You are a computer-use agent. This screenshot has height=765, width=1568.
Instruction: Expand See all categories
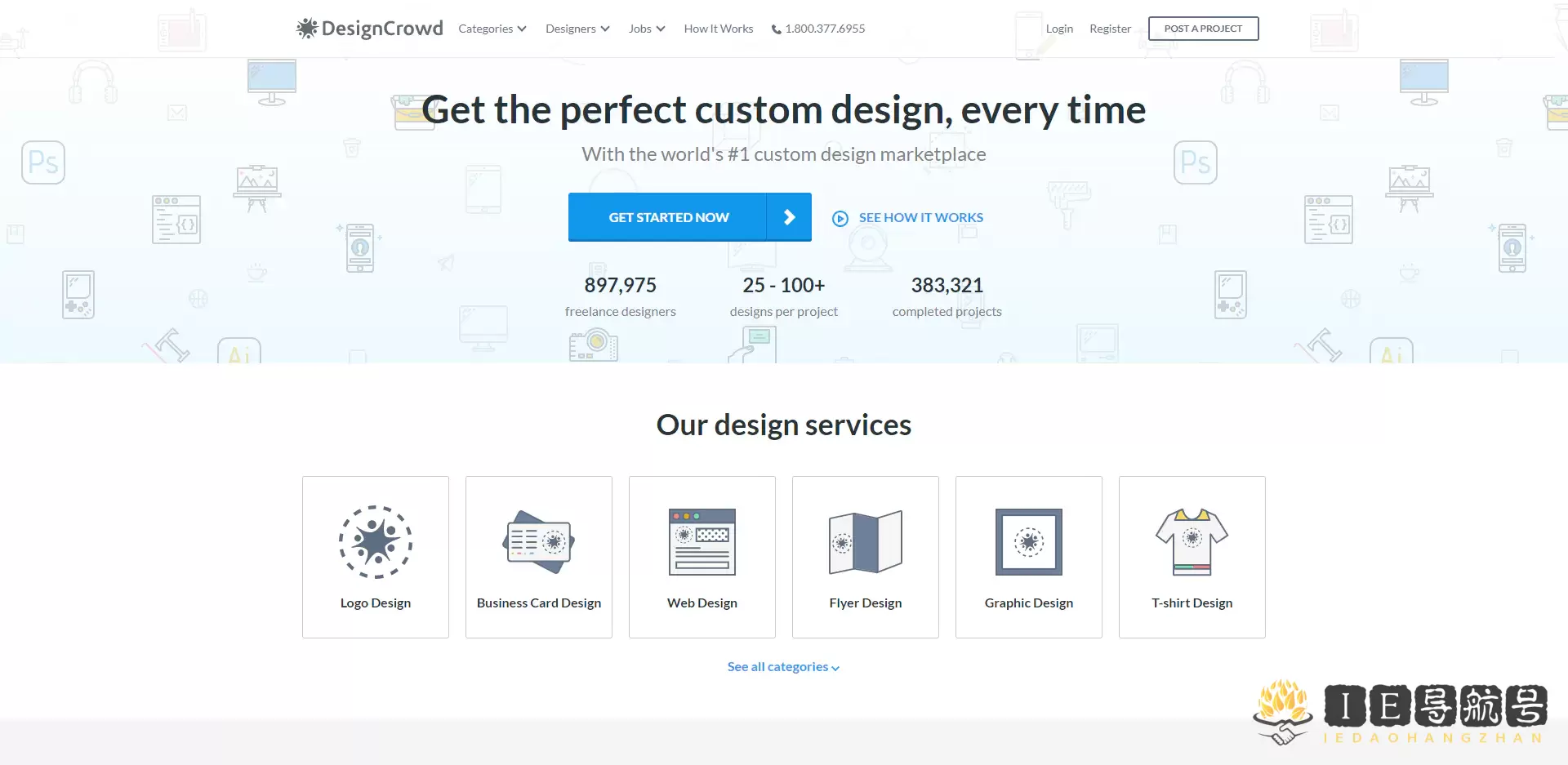(783, 666)
